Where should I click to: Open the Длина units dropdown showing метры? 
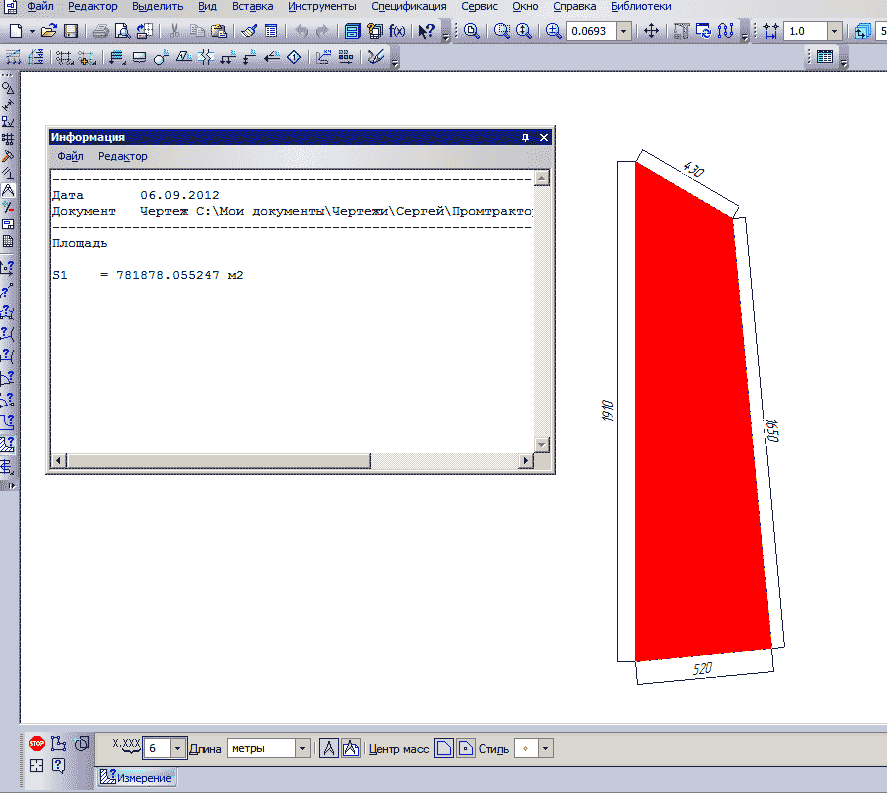tap(302, 748)
